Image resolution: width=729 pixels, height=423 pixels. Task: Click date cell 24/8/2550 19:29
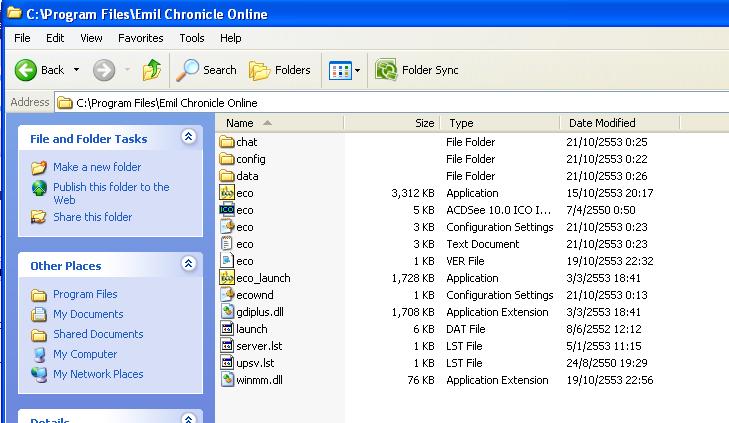click(607, 363)
